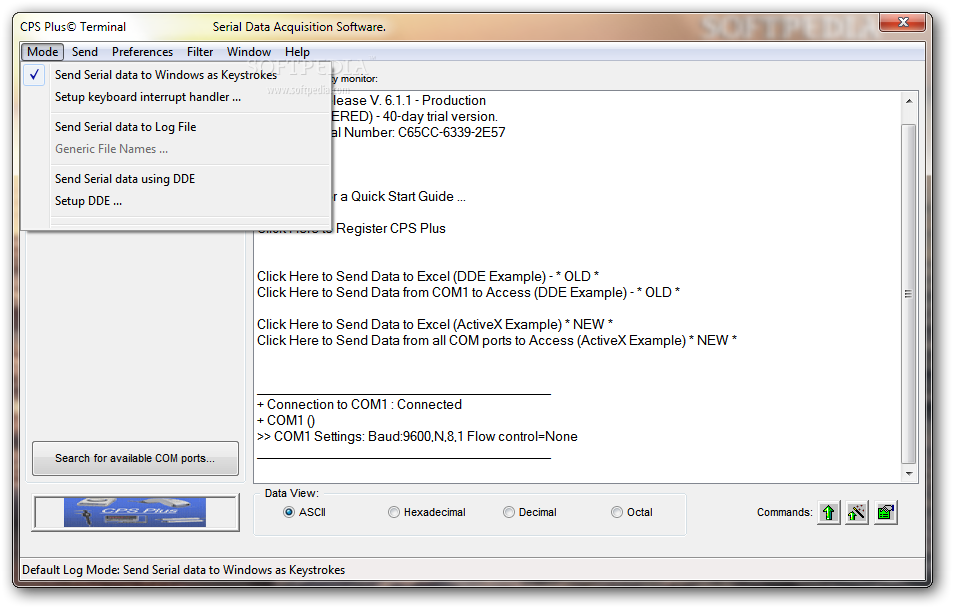
Task: Open the Help menu
Action: [x=297, y=52]
